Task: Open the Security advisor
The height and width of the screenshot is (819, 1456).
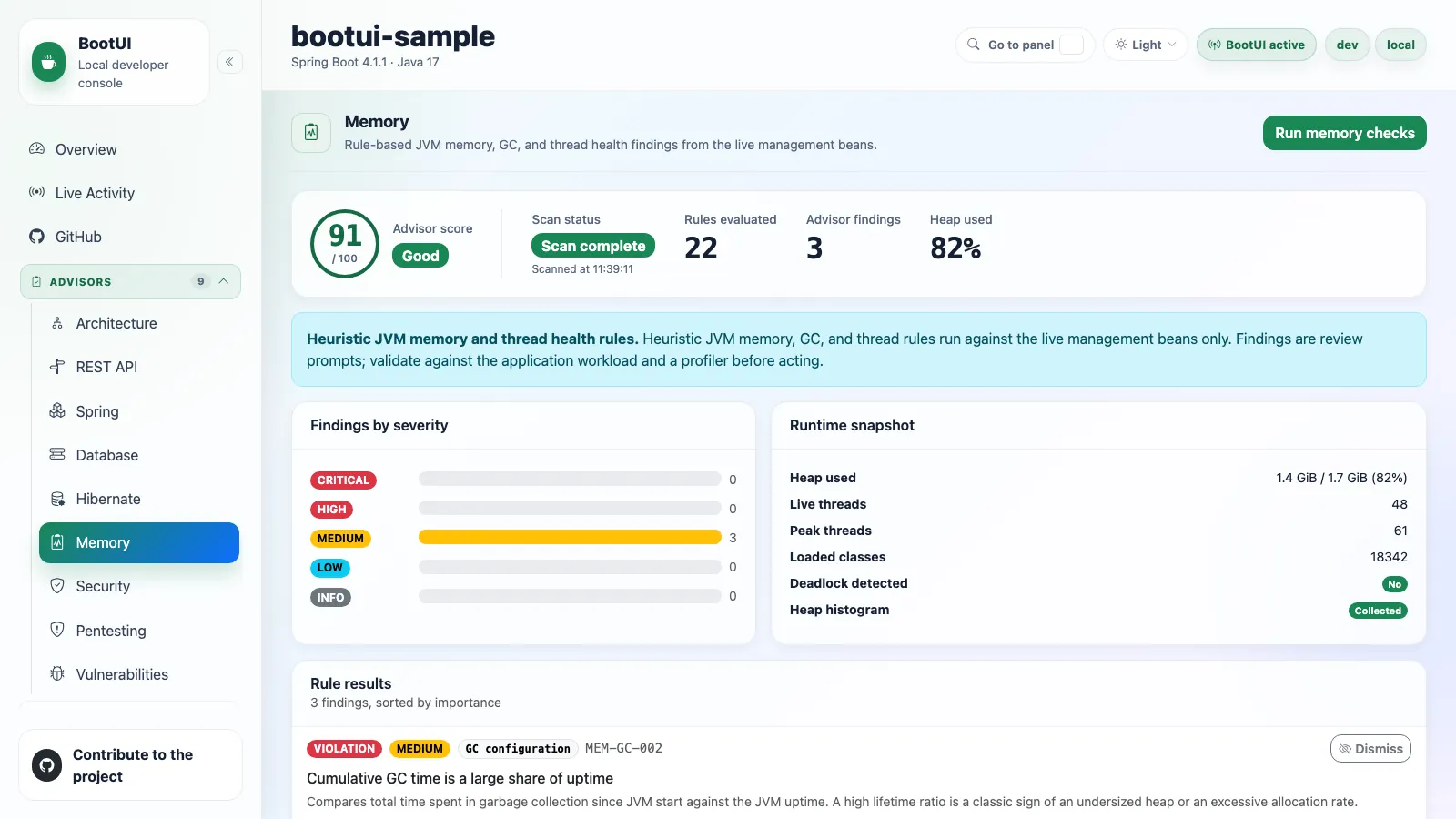Action: tap(139, 587)
